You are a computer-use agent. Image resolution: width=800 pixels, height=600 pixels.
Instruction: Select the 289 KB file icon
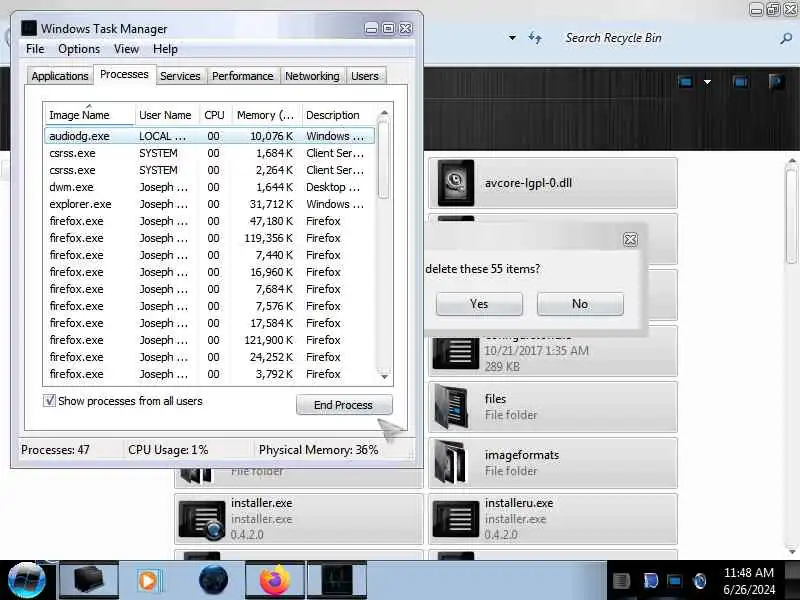456,352
